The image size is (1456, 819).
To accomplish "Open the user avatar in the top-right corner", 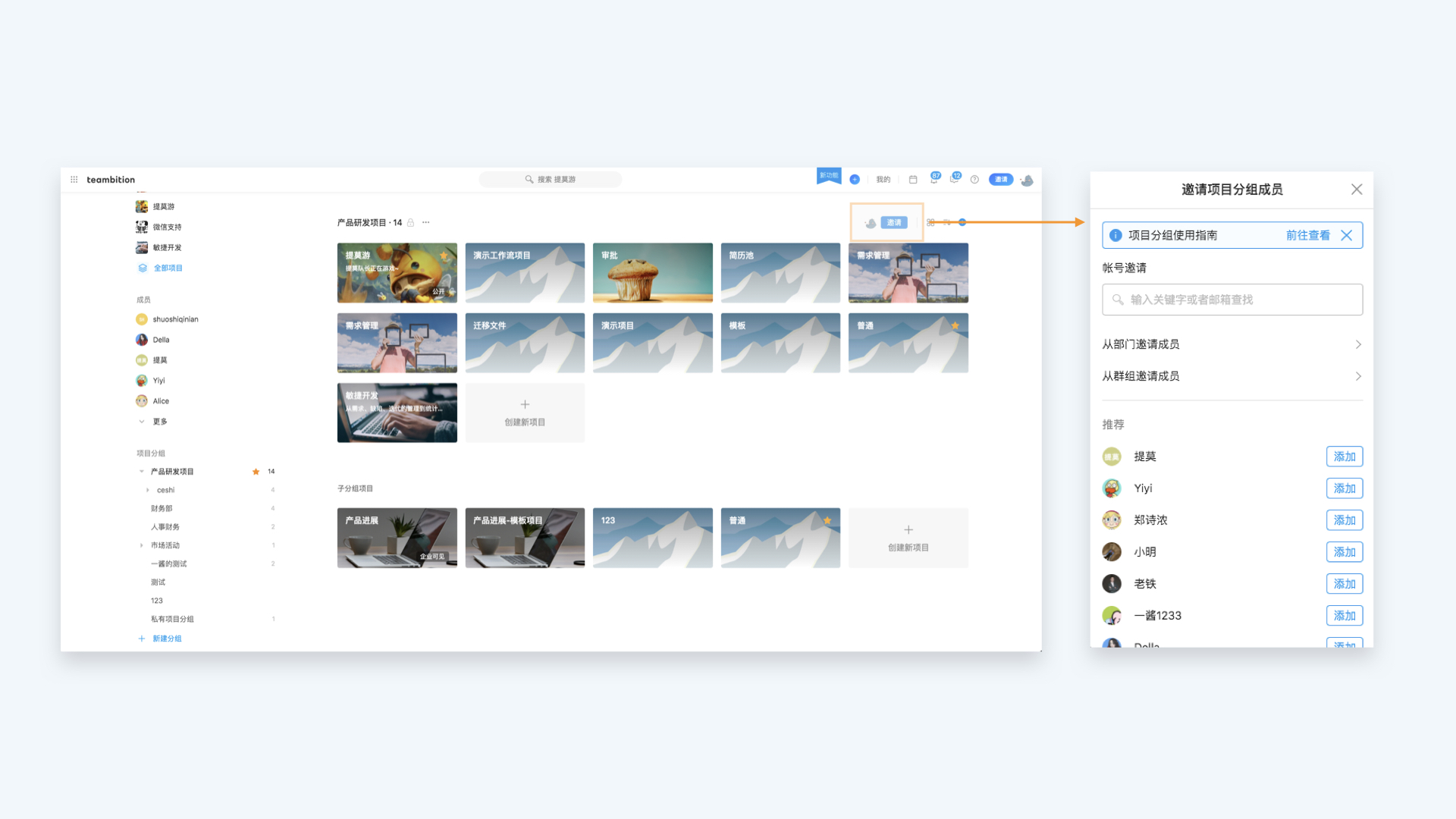I will 1027,180.
